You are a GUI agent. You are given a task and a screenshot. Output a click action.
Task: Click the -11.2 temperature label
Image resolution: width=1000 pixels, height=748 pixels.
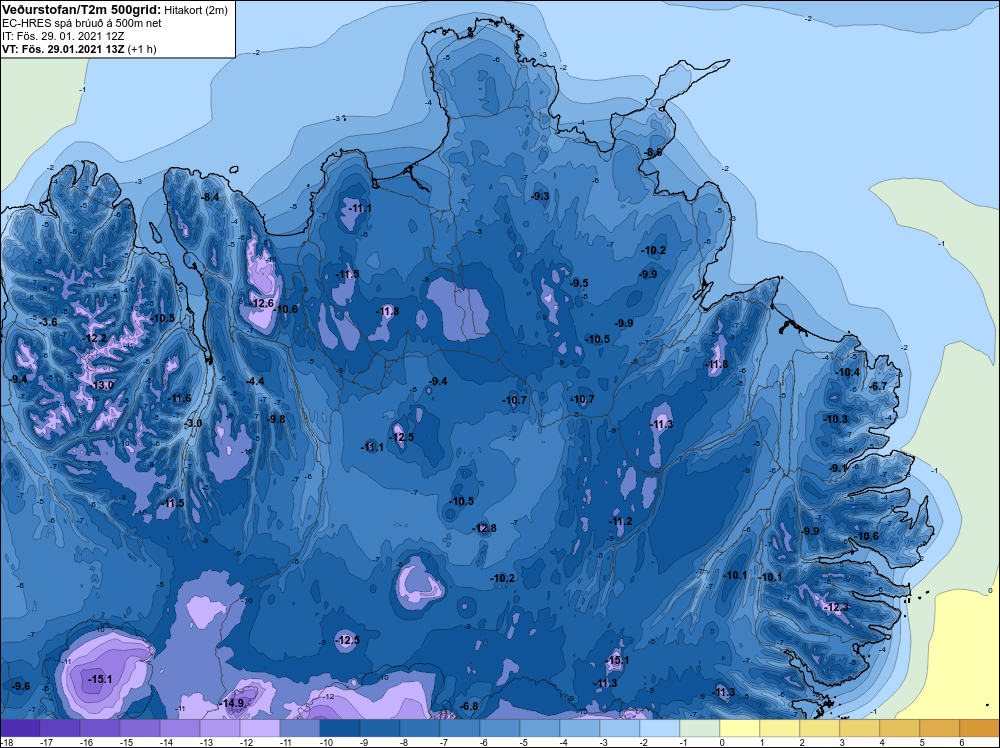click(x=621, y=522)
